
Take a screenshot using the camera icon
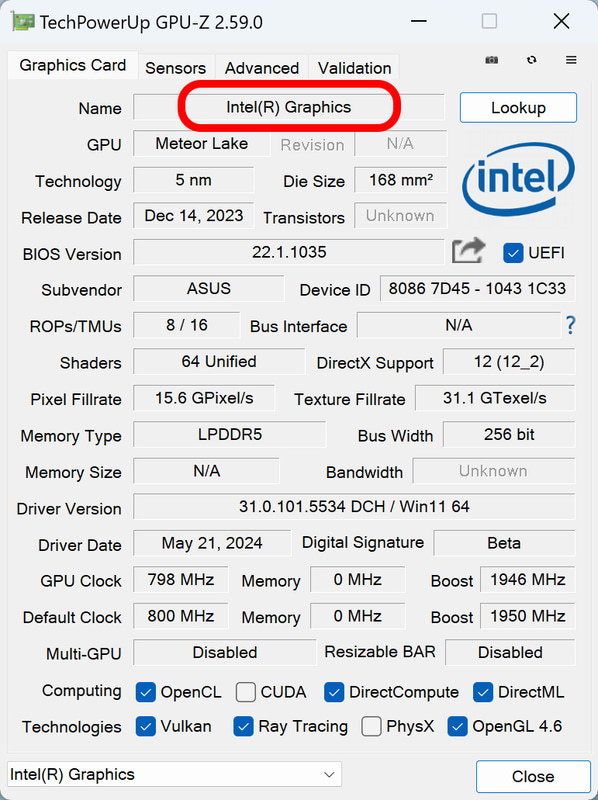pos(491,60)
